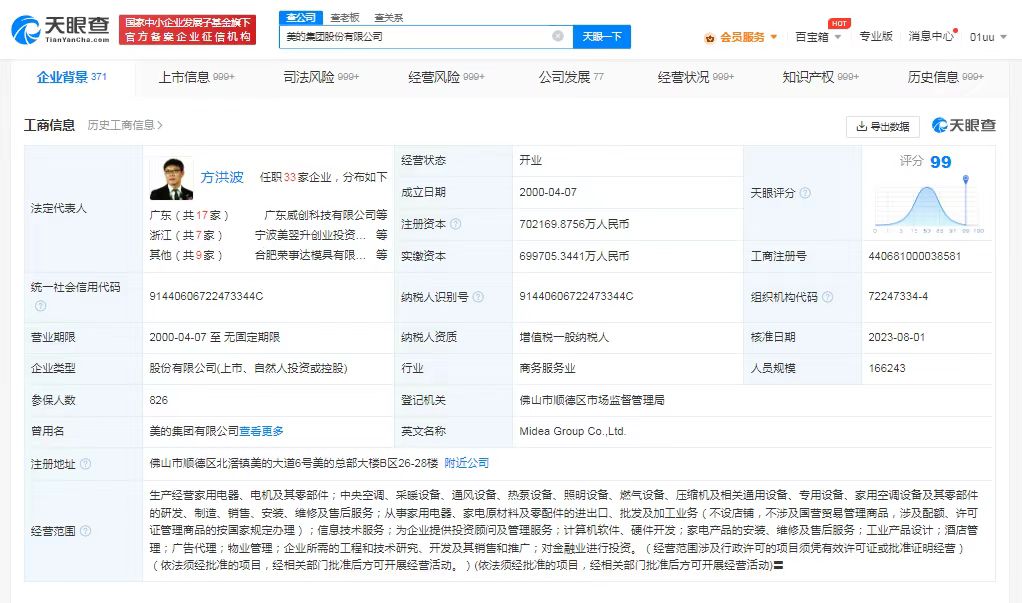Click the 天眼一下 search button

click(x=602, y=37)
